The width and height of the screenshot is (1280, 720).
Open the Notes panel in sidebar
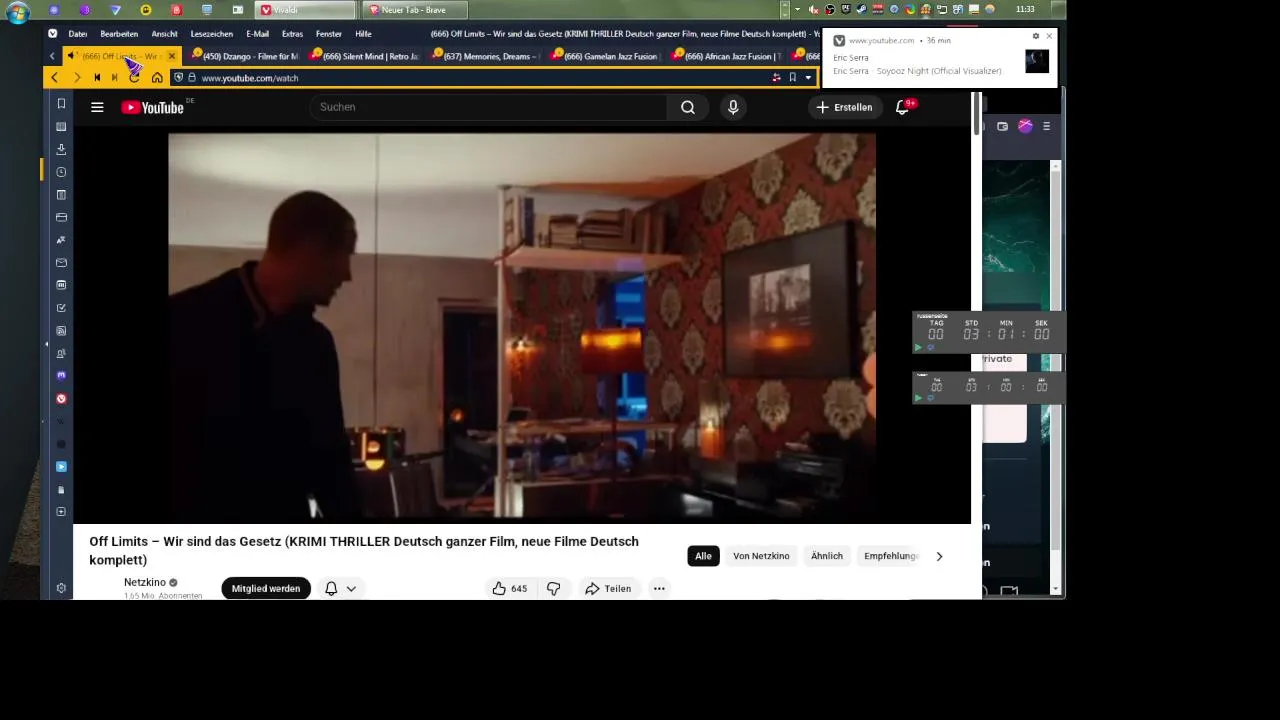click(x=61, y=195)
